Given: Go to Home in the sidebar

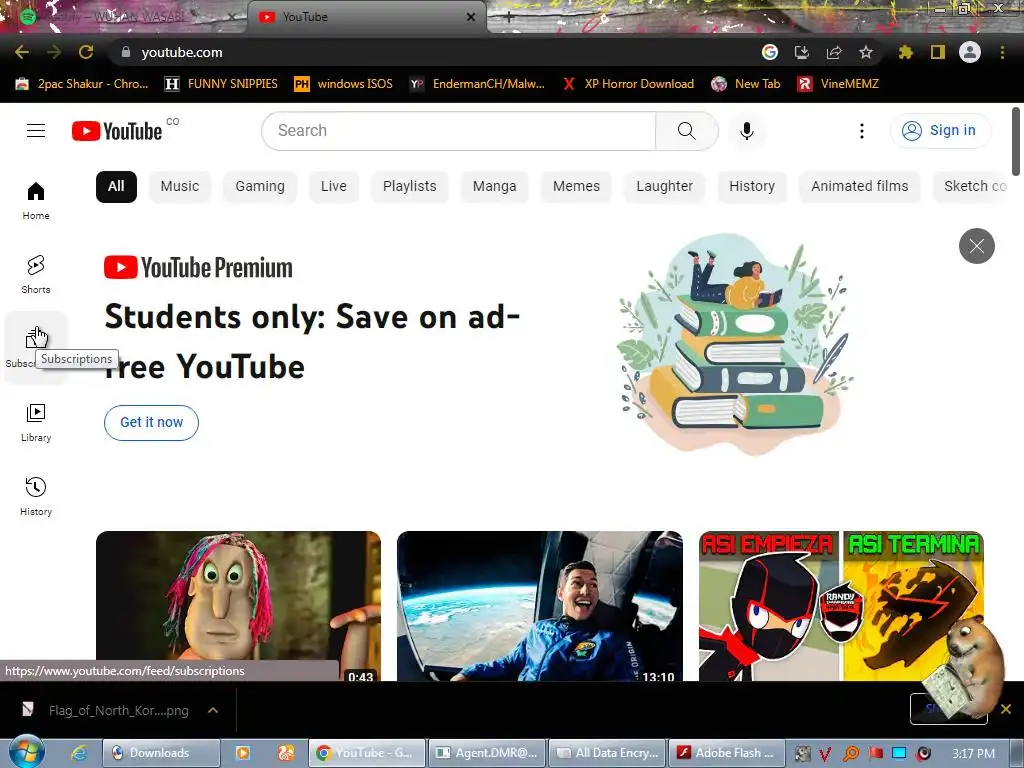Looking at the screenshot, I should coord(36,200).
